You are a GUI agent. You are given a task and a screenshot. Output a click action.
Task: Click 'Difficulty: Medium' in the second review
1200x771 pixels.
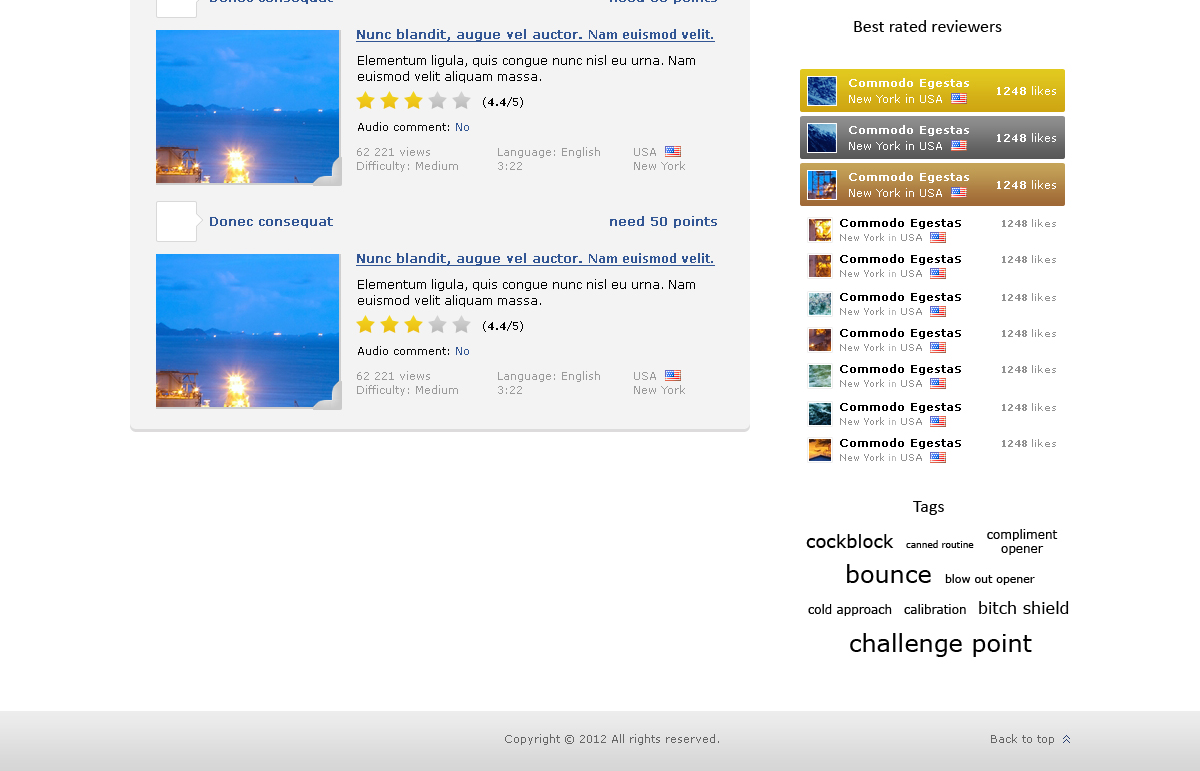407,390
